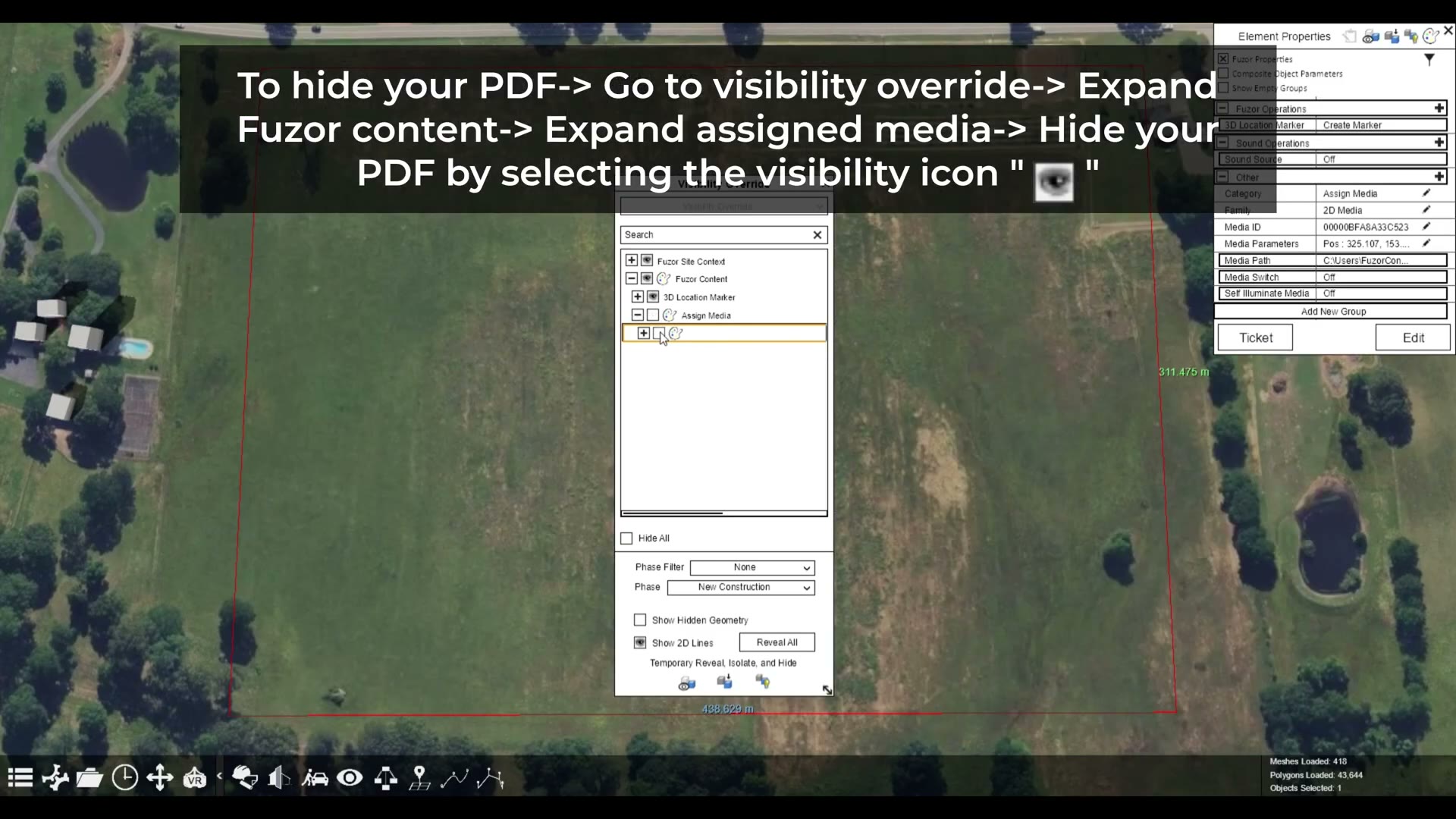The width and height of the screenshot is (1456, 819).
Task: Click the filter funnel in Element Properties
Action: (1429, 59)
